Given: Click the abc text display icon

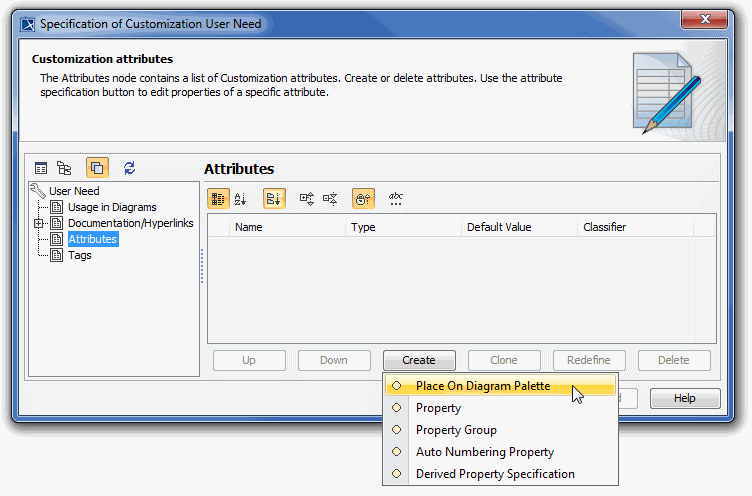Looking at the screenshot, I should (x=396, y=199).
